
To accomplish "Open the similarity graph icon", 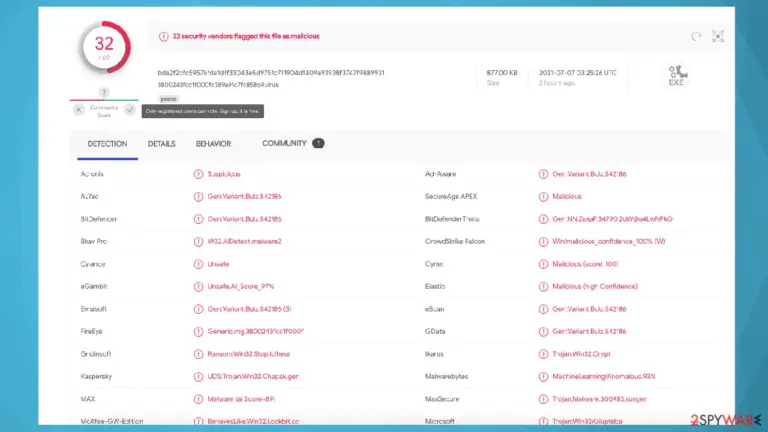I will pos(718,36).
